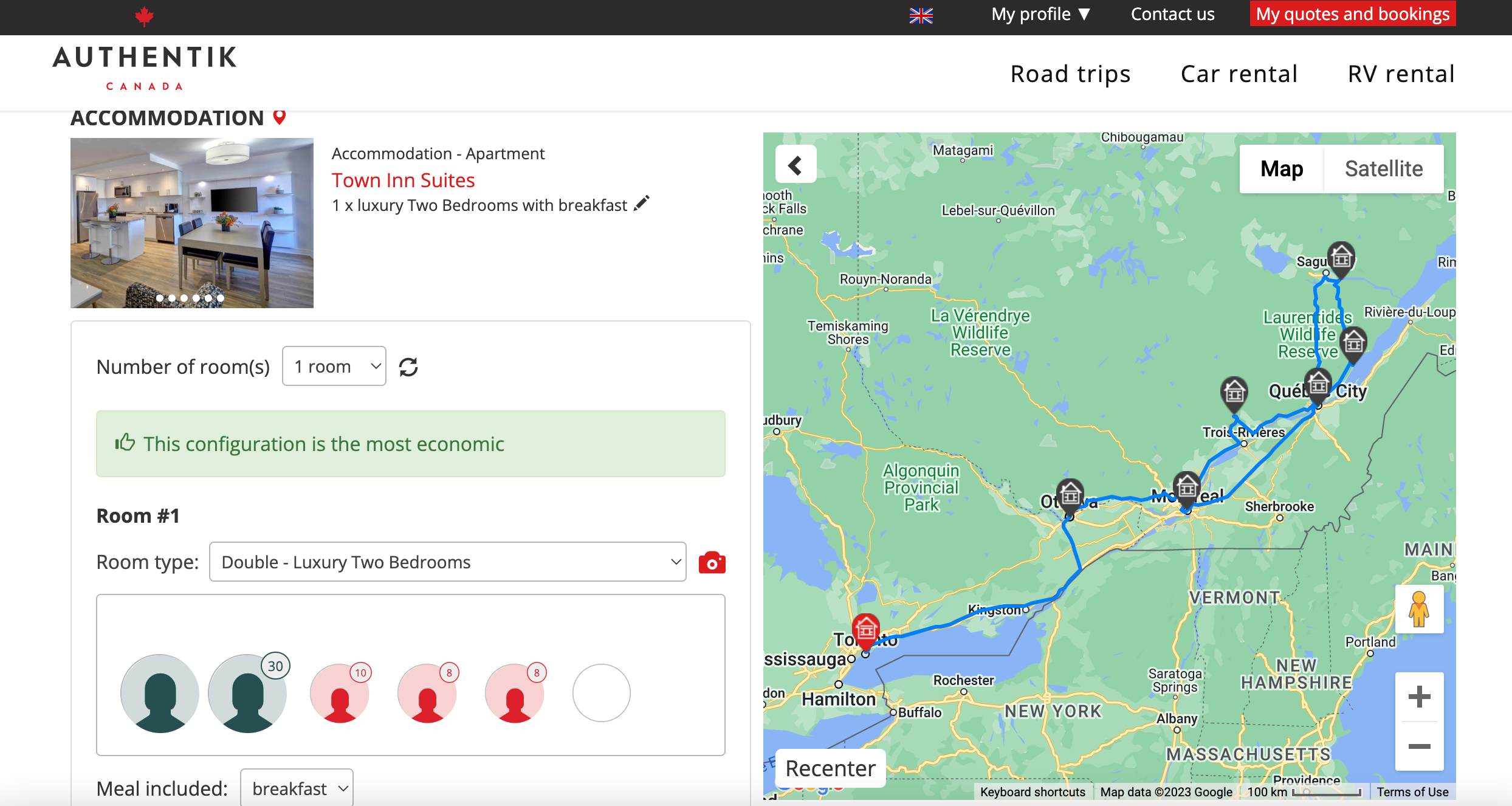Screen dimensions: 1512x806
Task: Open the Town Inn Suites apartment photo
Action: click(192, 222)
